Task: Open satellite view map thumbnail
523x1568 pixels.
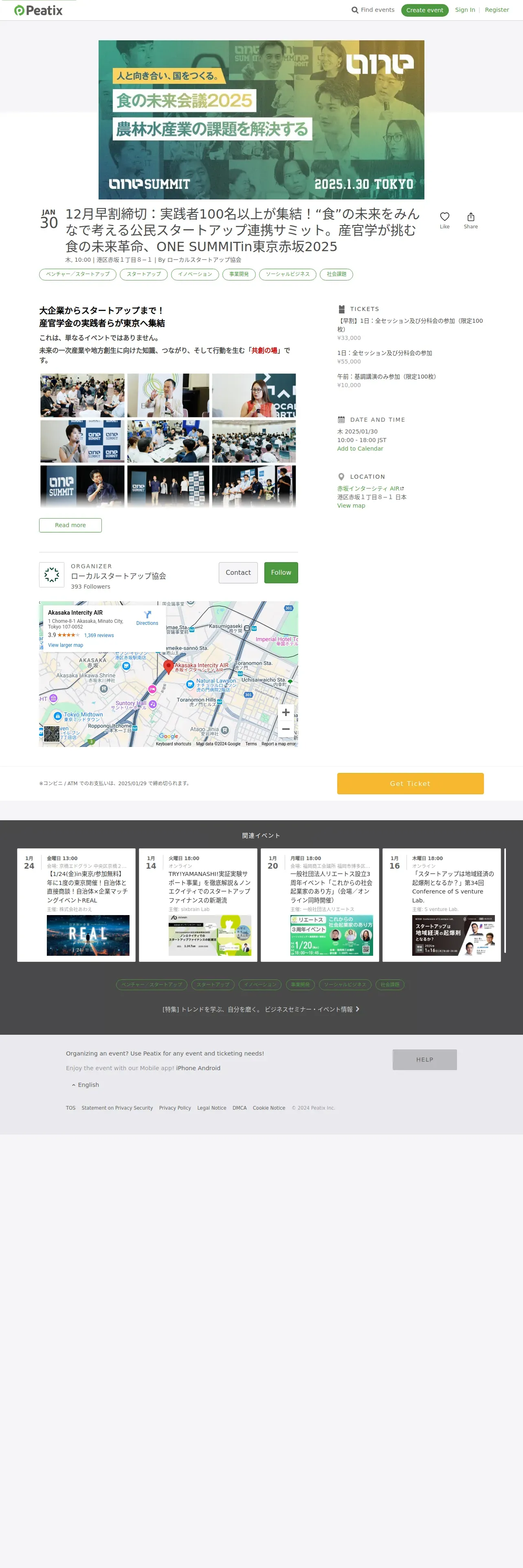Action: point(52,734)
